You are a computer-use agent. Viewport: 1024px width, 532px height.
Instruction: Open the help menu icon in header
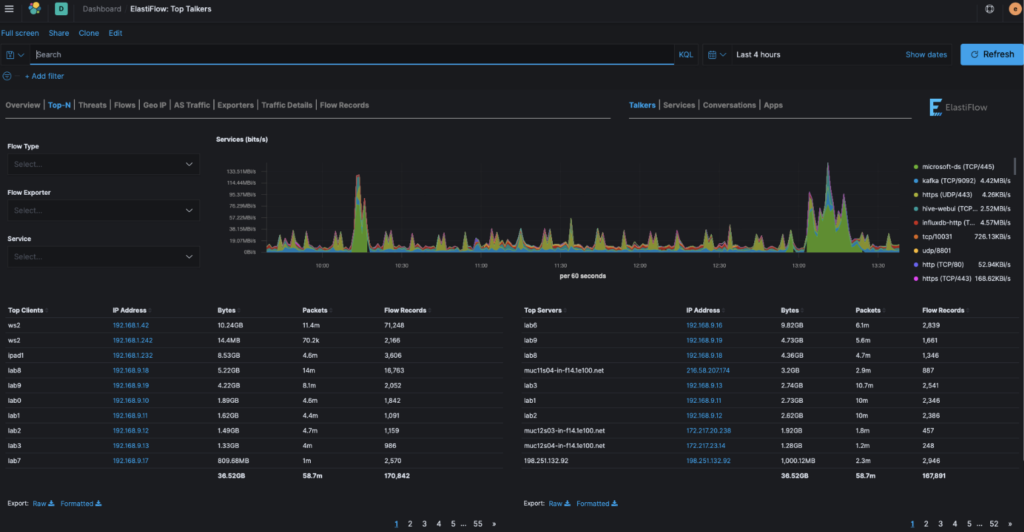(x=989, y=9)
